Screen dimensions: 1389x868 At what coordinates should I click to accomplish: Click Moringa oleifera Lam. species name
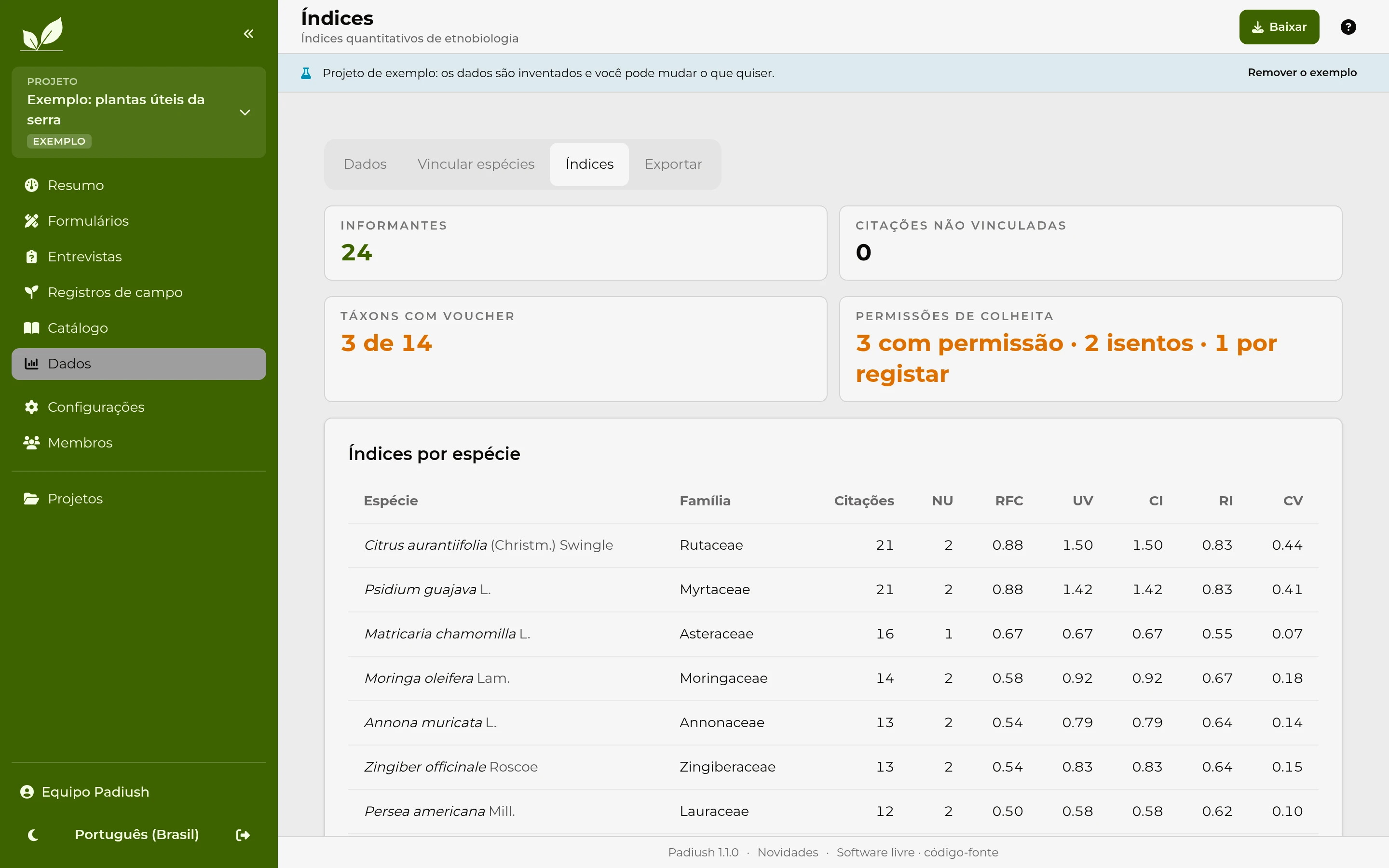pyautogui.click(x=437, y=678)
